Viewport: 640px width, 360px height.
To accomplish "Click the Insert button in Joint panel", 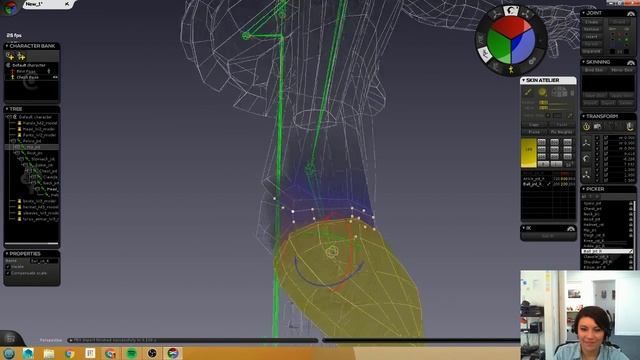I will 592,37.
